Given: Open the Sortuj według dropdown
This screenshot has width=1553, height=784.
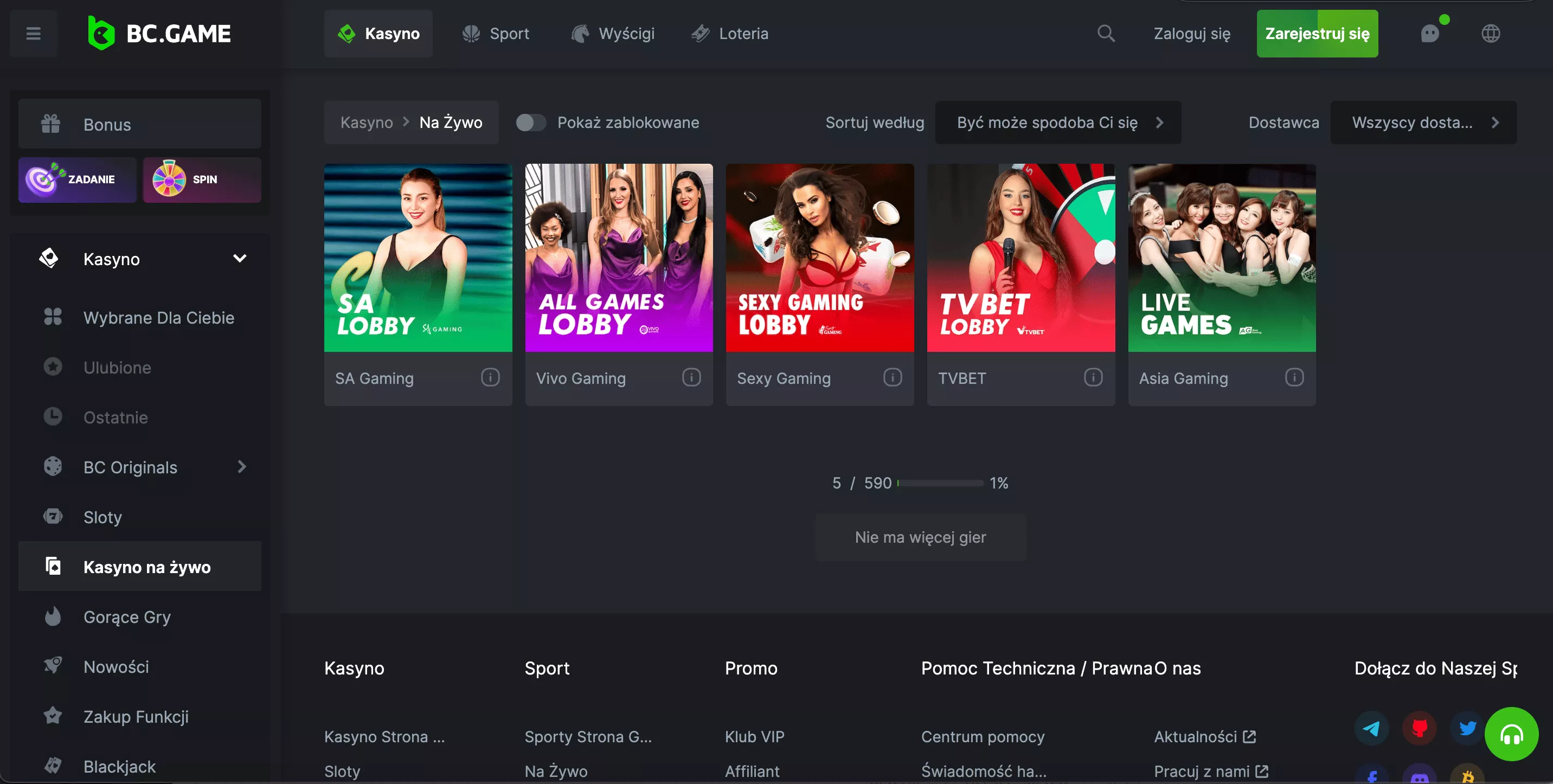Looking at the screenshot, I should click(x=1057, y=123).
